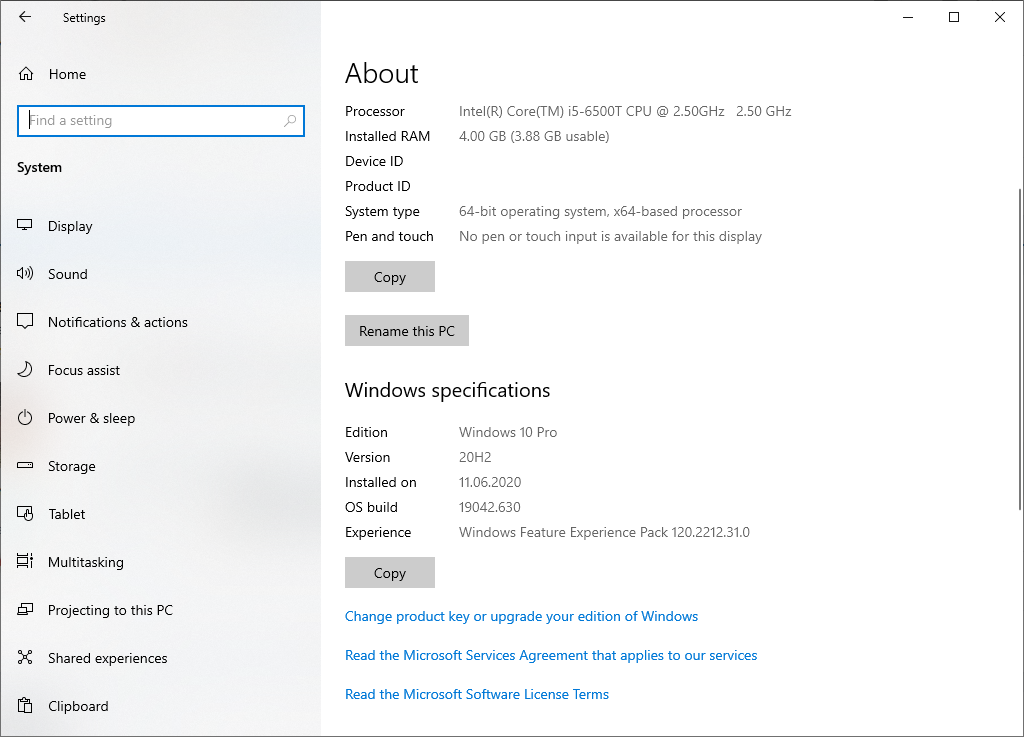Open Microsoft Software License Terms link

pos(477,694)
